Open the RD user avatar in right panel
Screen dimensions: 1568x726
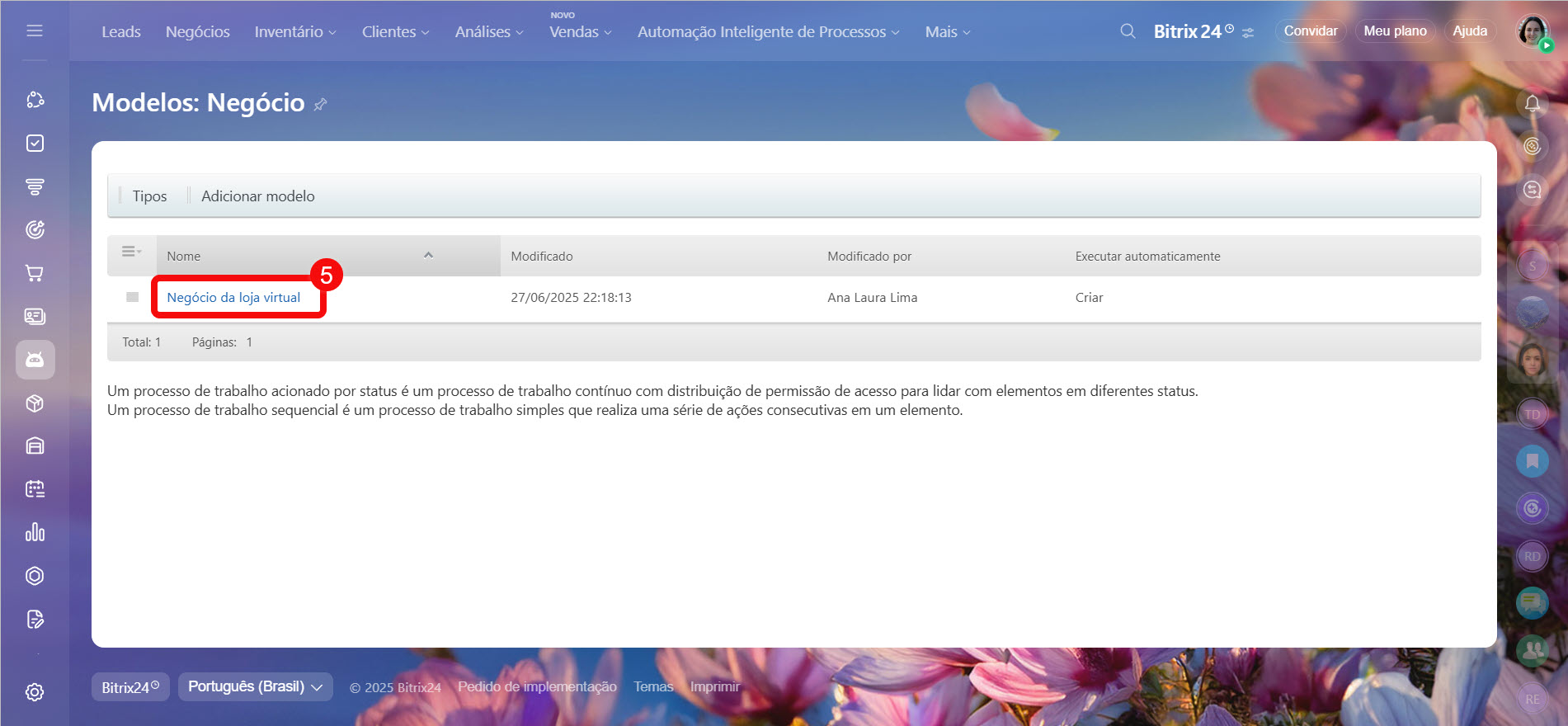tap(1533, 556)
